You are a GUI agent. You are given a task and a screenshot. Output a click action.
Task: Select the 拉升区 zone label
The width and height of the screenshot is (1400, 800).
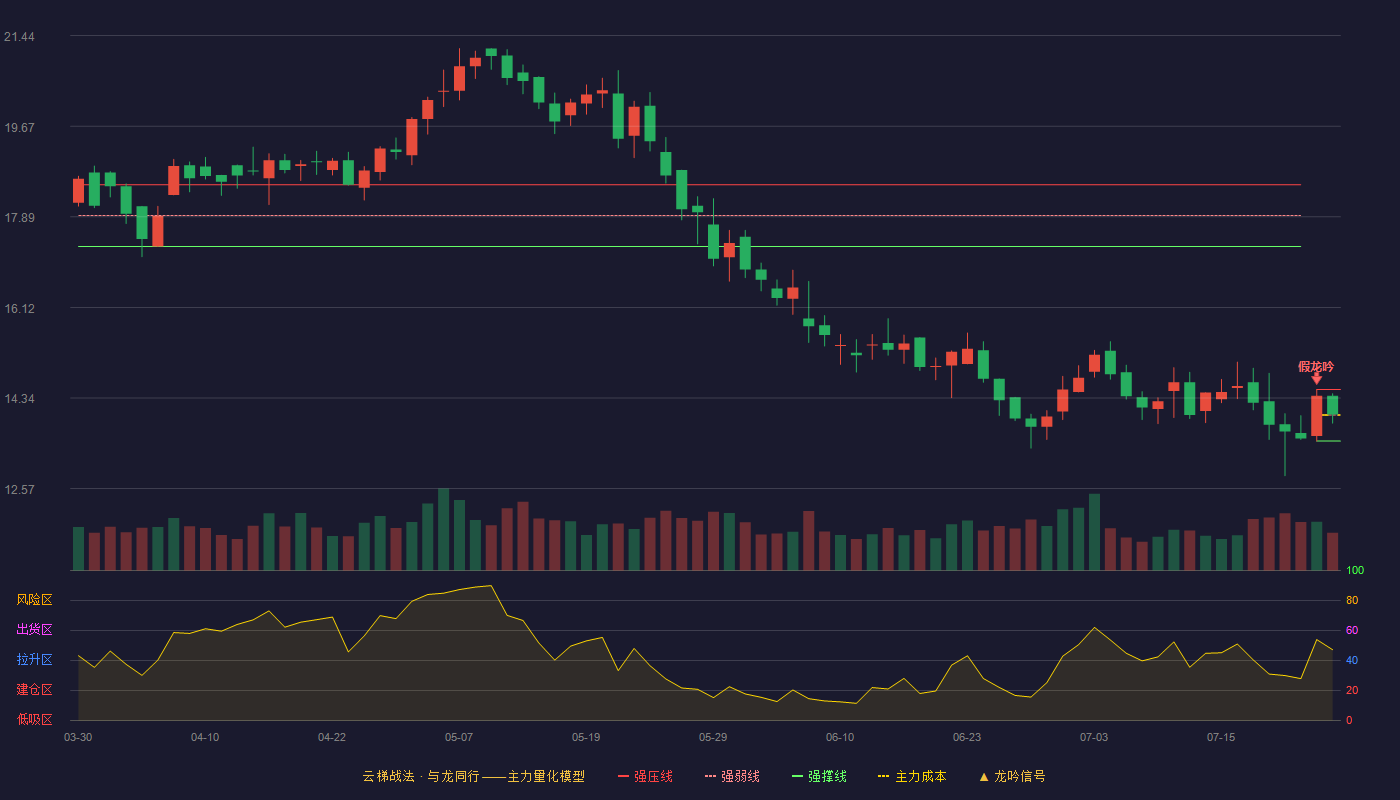pos(34,660)
